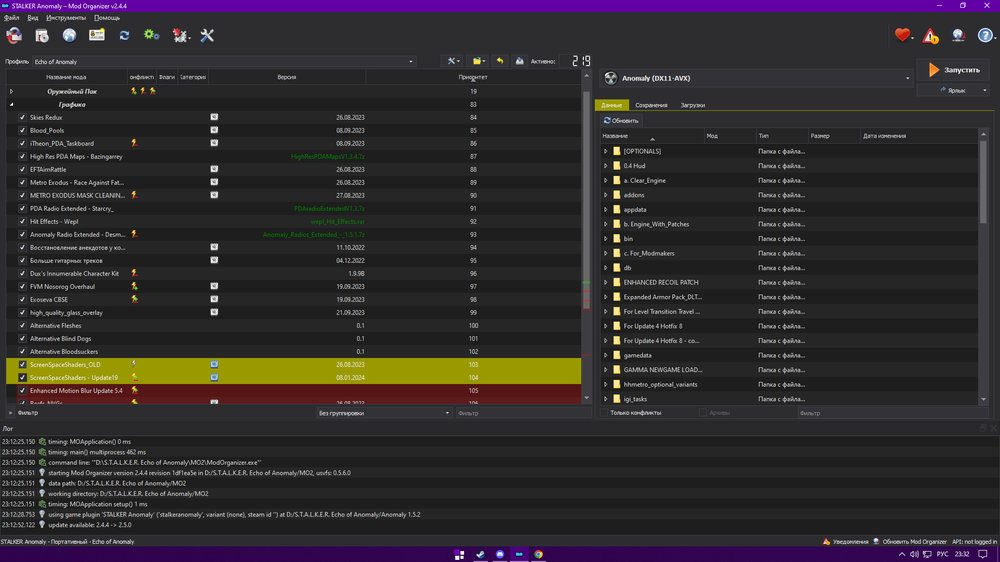Click the blue question mark help icon
The width and height of the screenshot is (1000, 562).
coord(985,36)
